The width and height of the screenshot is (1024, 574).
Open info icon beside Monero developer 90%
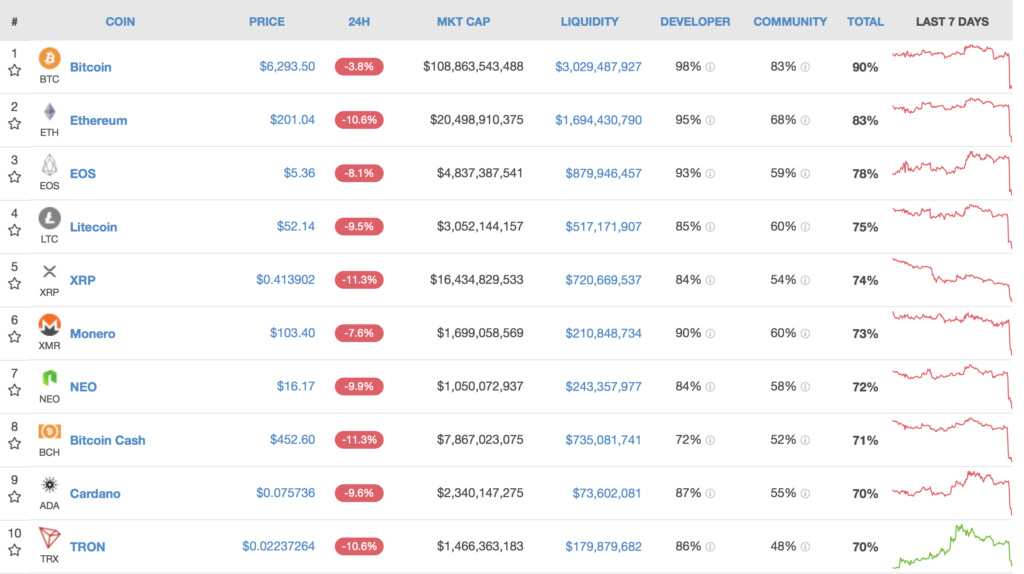(x=711, y=333)
